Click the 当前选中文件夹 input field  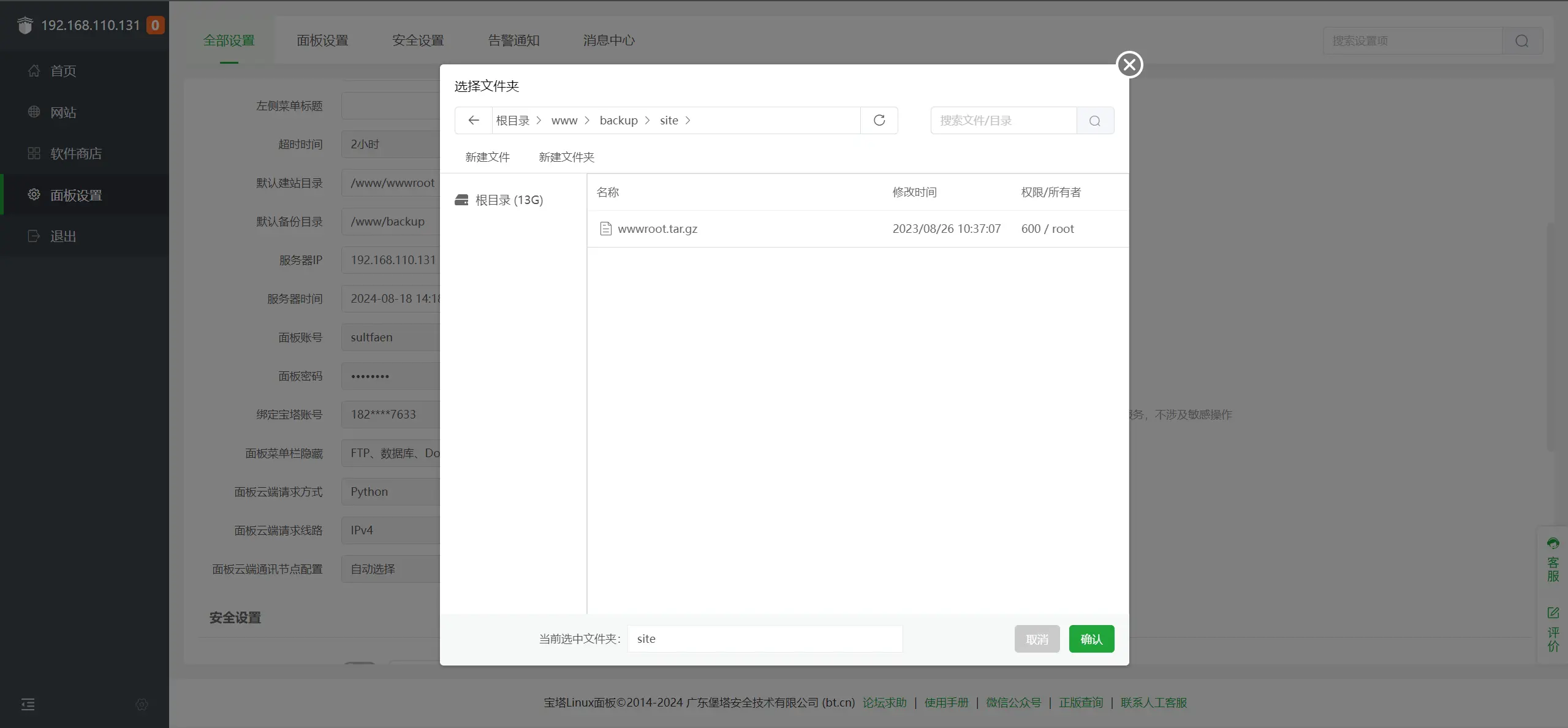pos(764,639)
